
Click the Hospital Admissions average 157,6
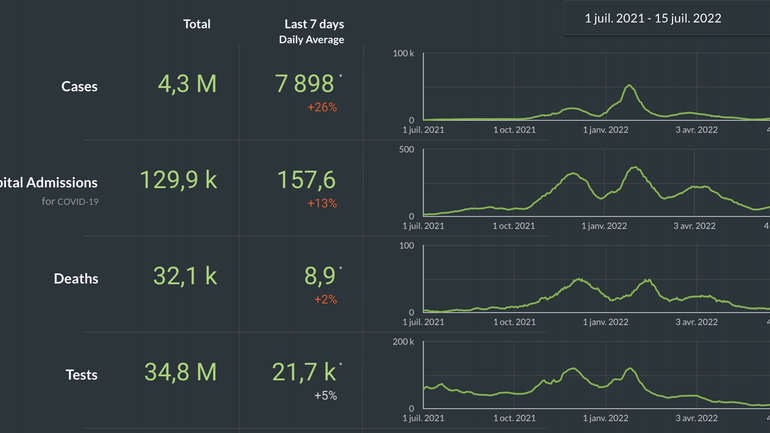[306, 180]
